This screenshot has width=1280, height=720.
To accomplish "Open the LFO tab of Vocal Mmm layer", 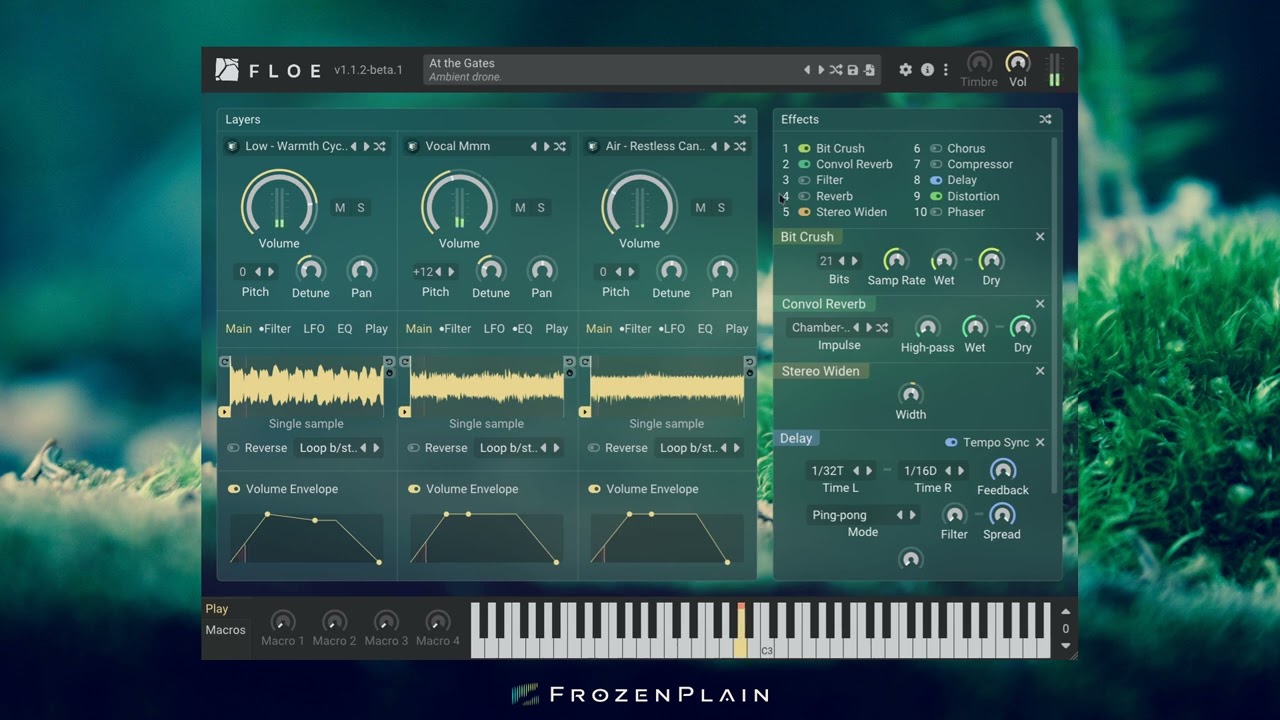I will [494, 328].
